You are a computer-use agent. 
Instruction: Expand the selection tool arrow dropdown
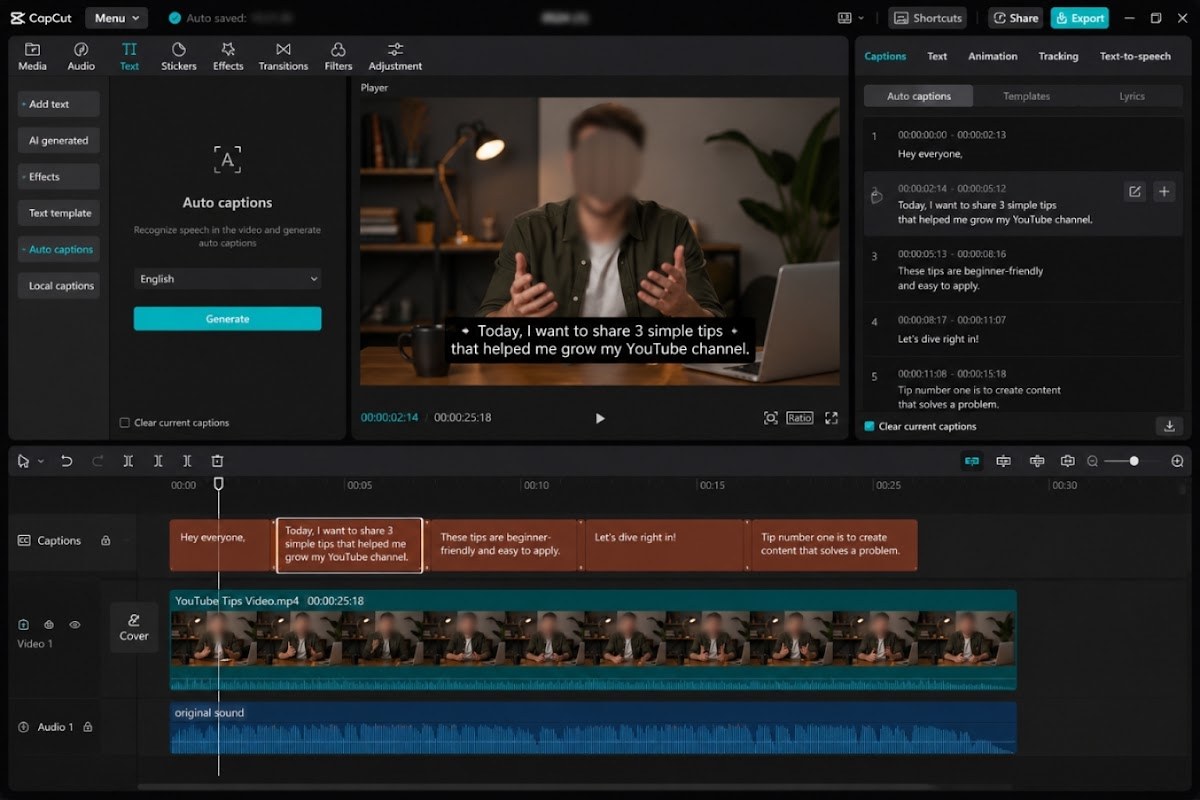[x=41, y=461]
